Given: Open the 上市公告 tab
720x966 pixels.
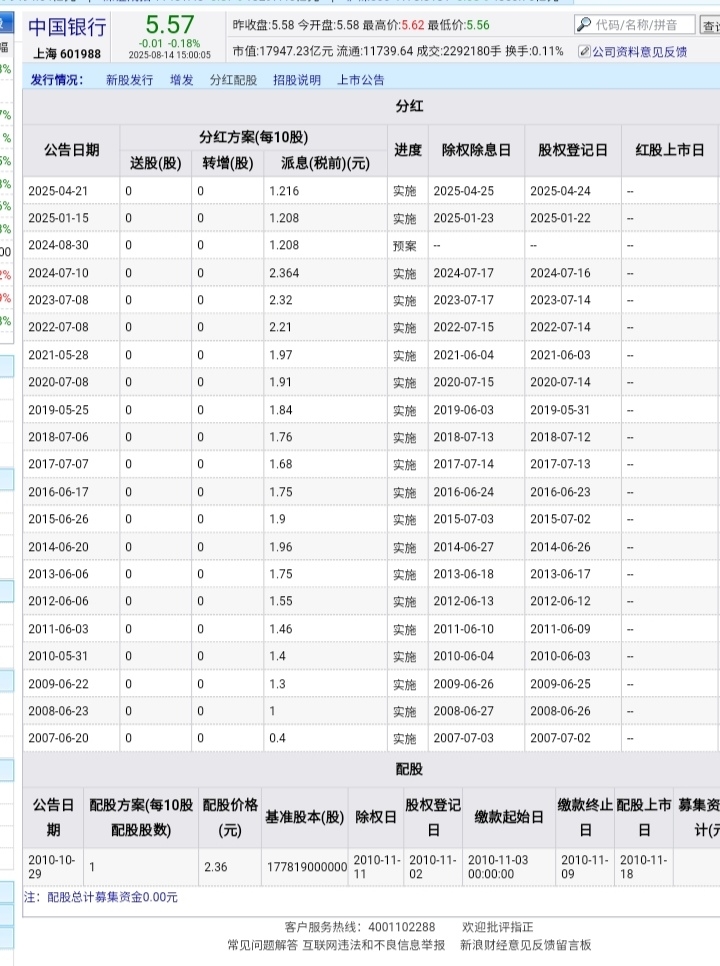Looking at the screenshot, I should pyautogui.click(x=361, y=79).
